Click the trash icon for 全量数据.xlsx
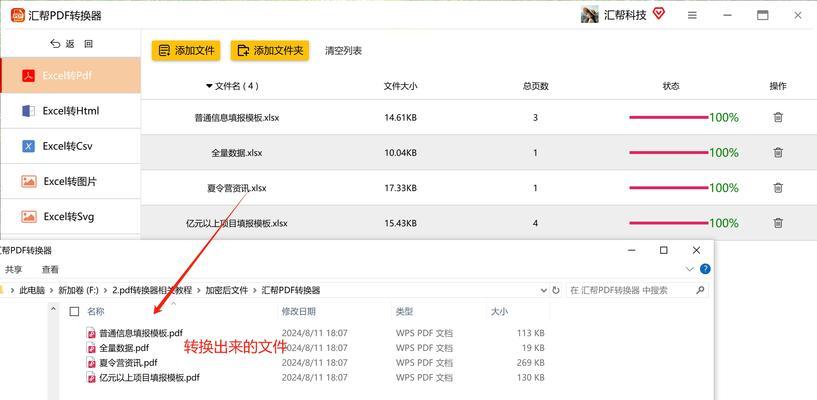This screenshot has width=817, height=400. pyautogui.click(x=778, y=152)
